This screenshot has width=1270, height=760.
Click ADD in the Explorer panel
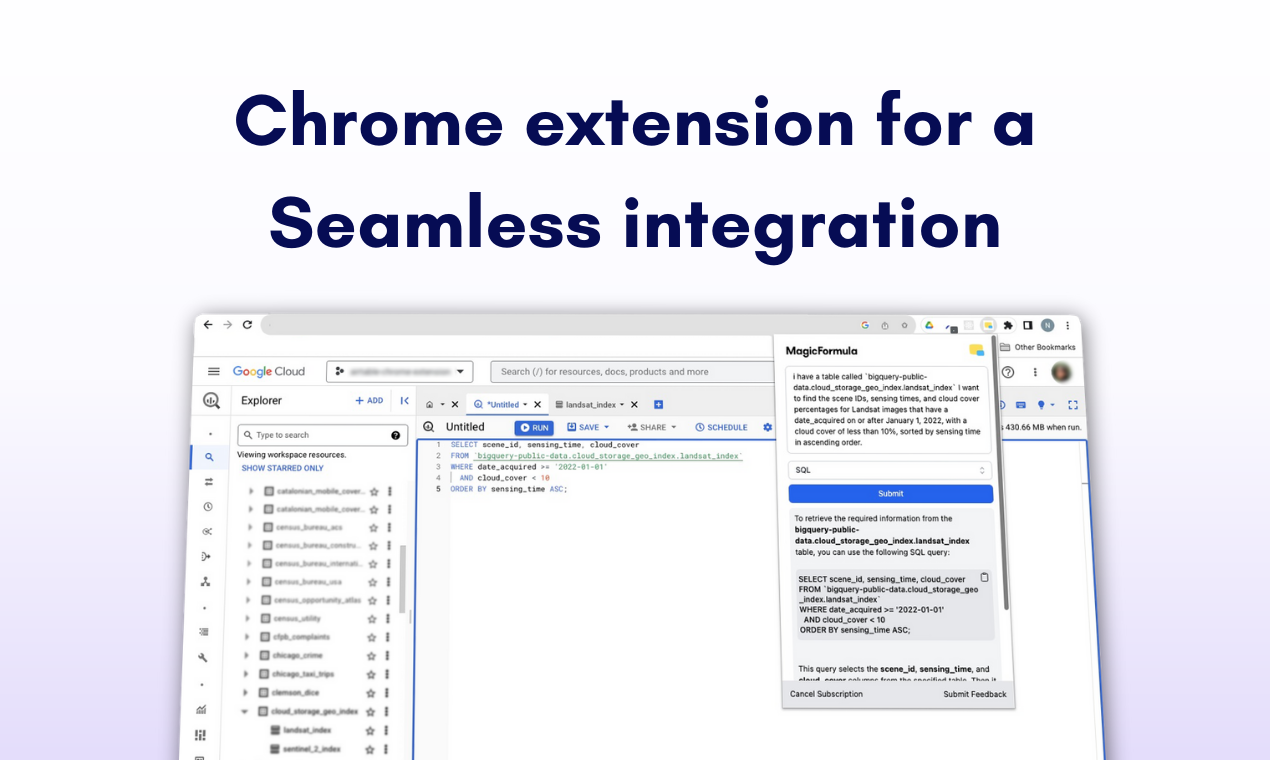(x=369, y=400)
